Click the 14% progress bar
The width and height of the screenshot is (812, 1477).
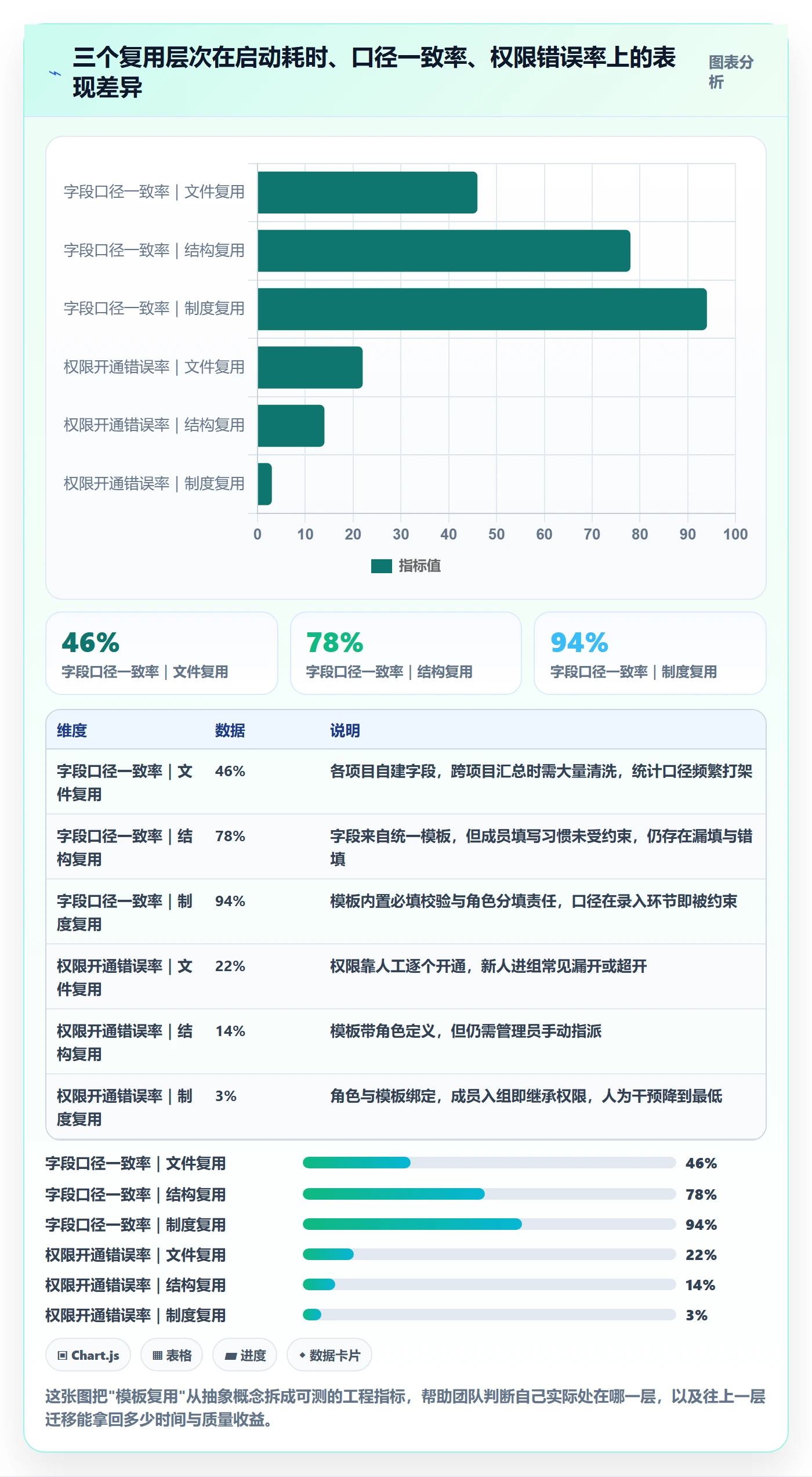click(x=489, y=1284)
